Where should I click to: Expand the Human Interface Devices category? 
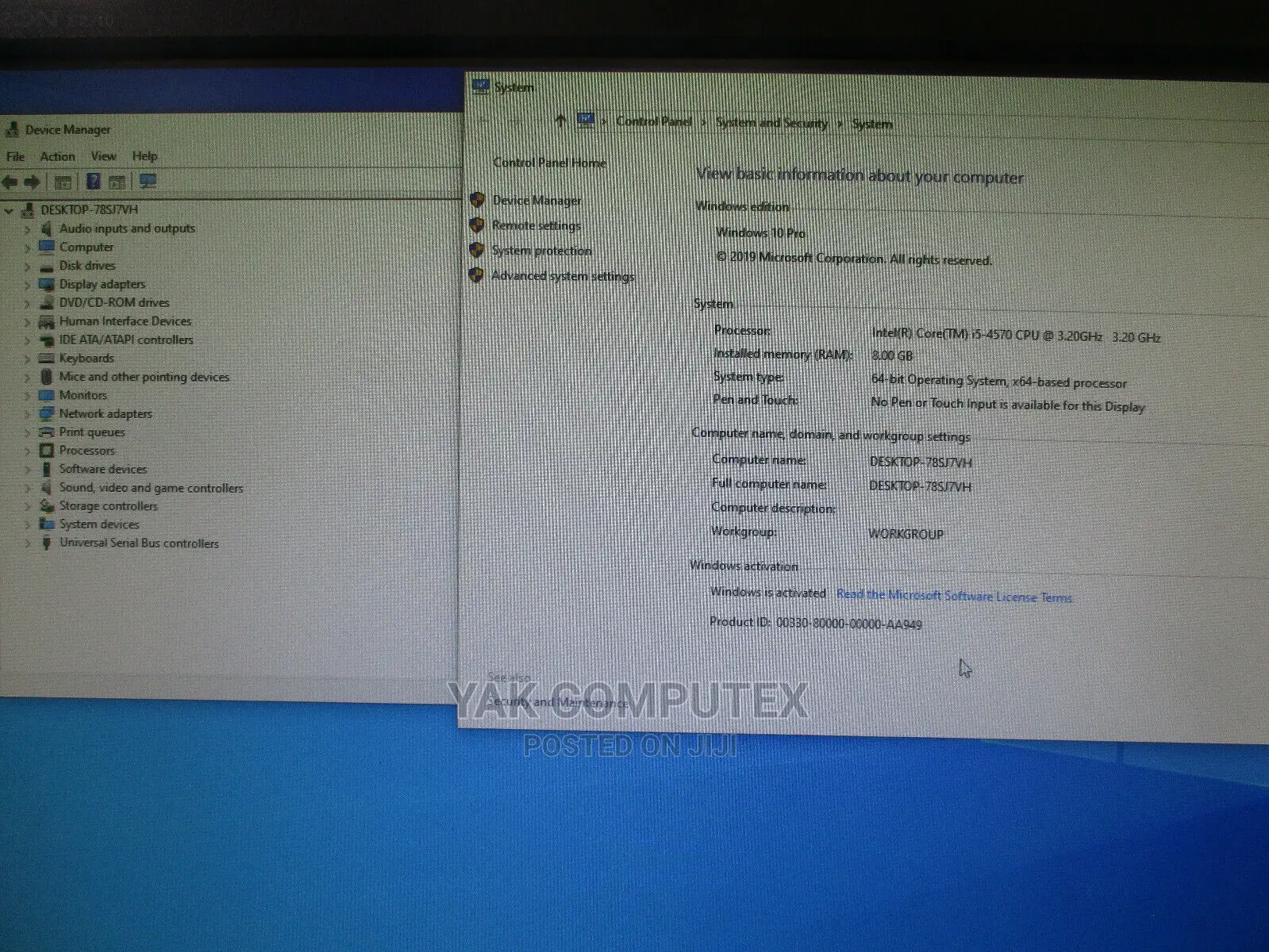[x=27, y=322]
